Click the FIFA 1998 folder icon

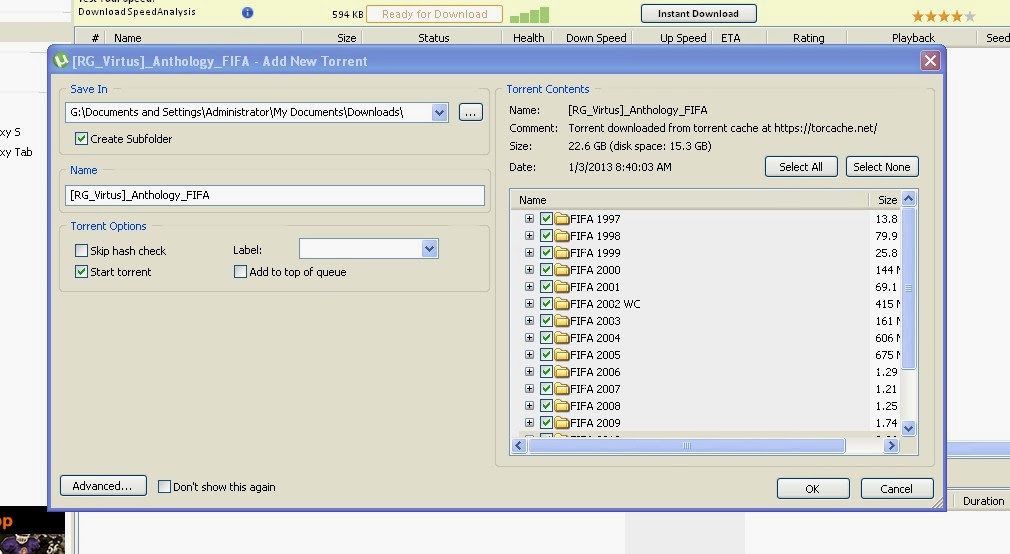562,236
